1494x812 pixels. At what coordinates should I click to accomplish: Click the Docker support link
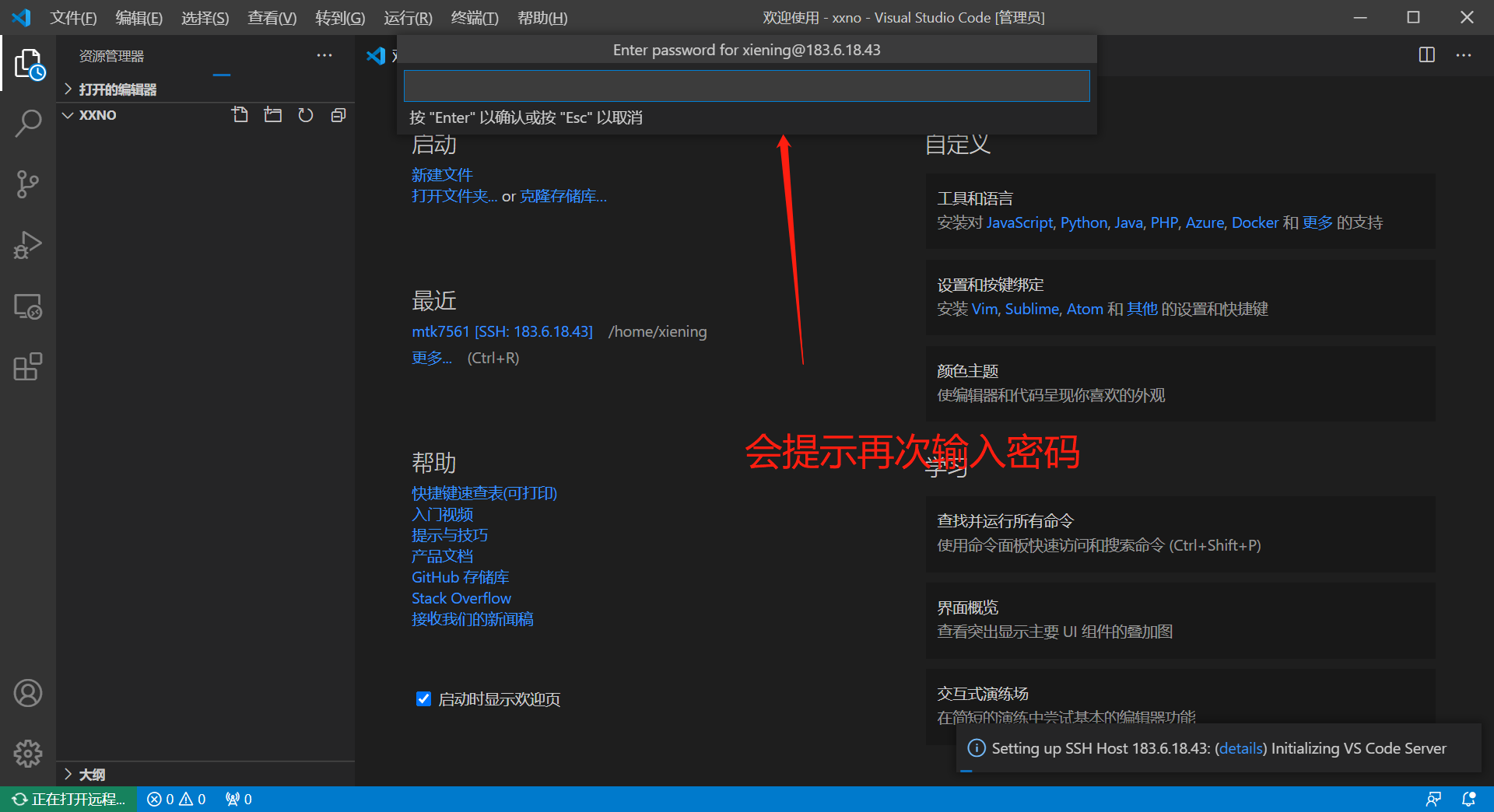click(x=1255, y=222)
